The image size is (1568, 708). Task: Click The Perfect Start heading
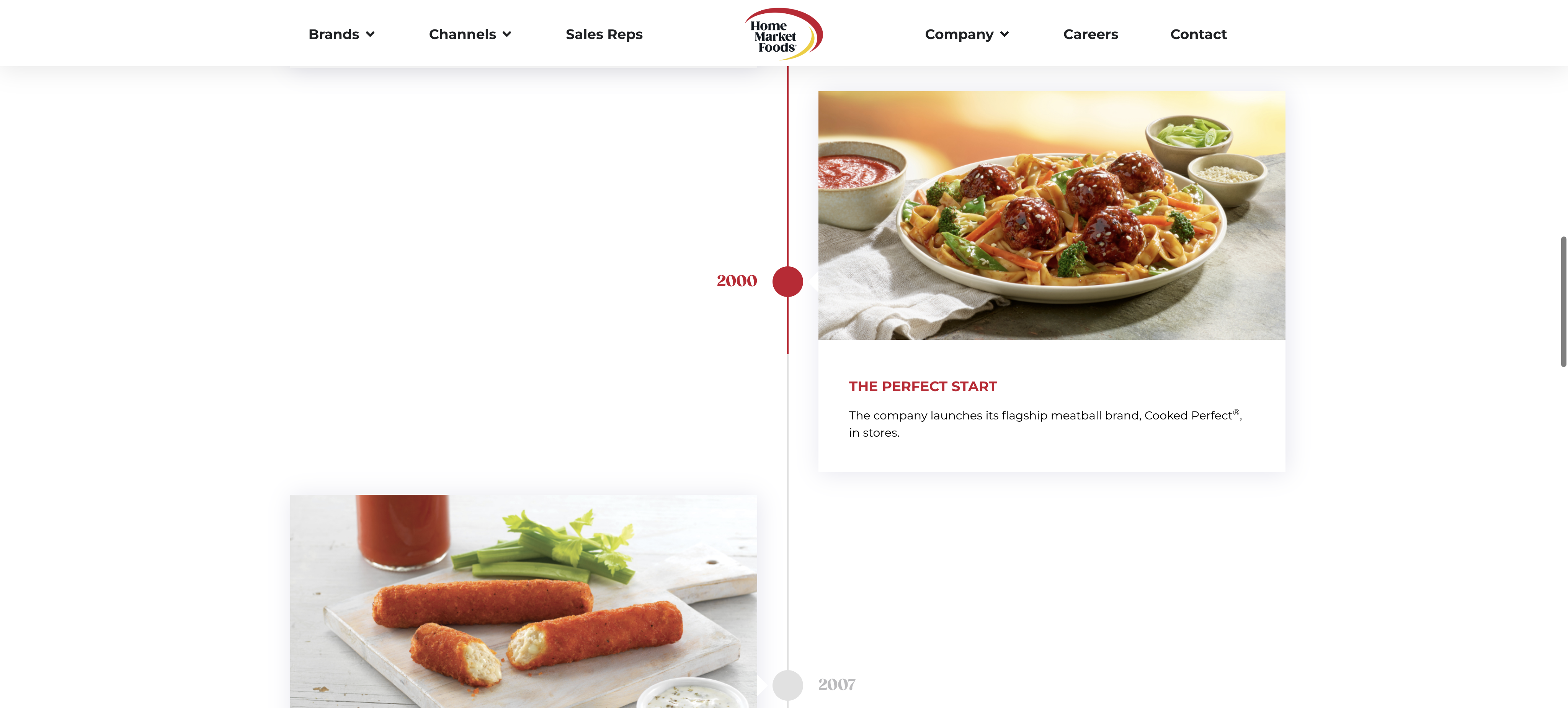coord(923,386)
